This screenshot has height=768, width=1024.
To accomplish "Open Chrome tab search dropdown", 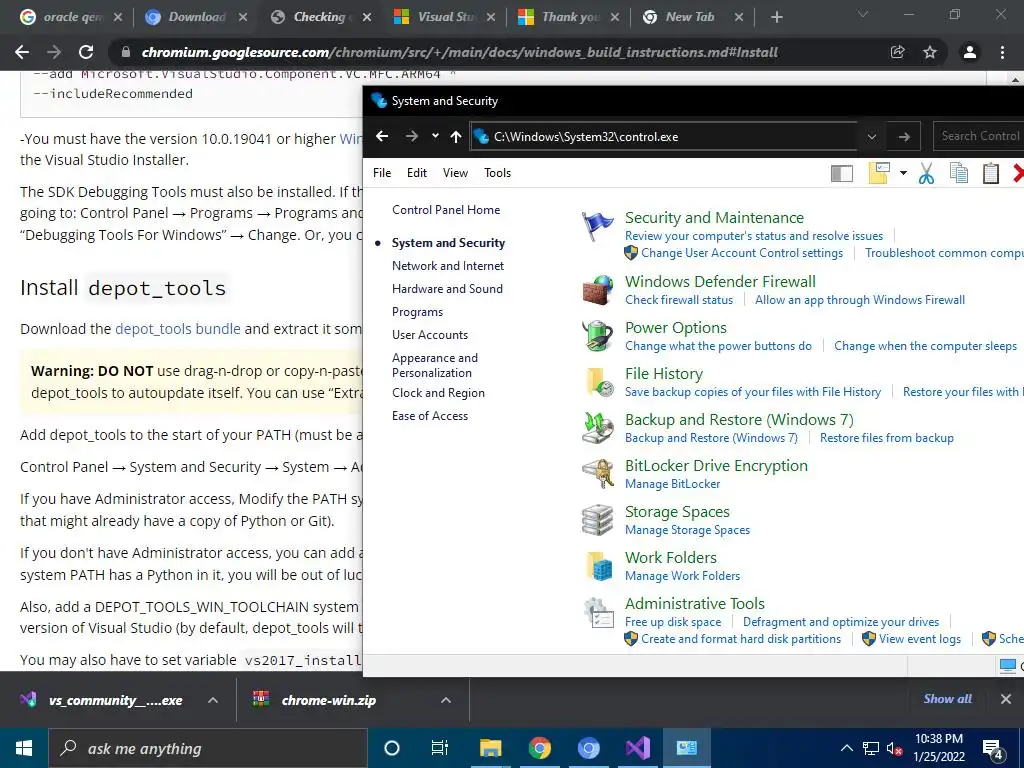I will tap(863, 14).
